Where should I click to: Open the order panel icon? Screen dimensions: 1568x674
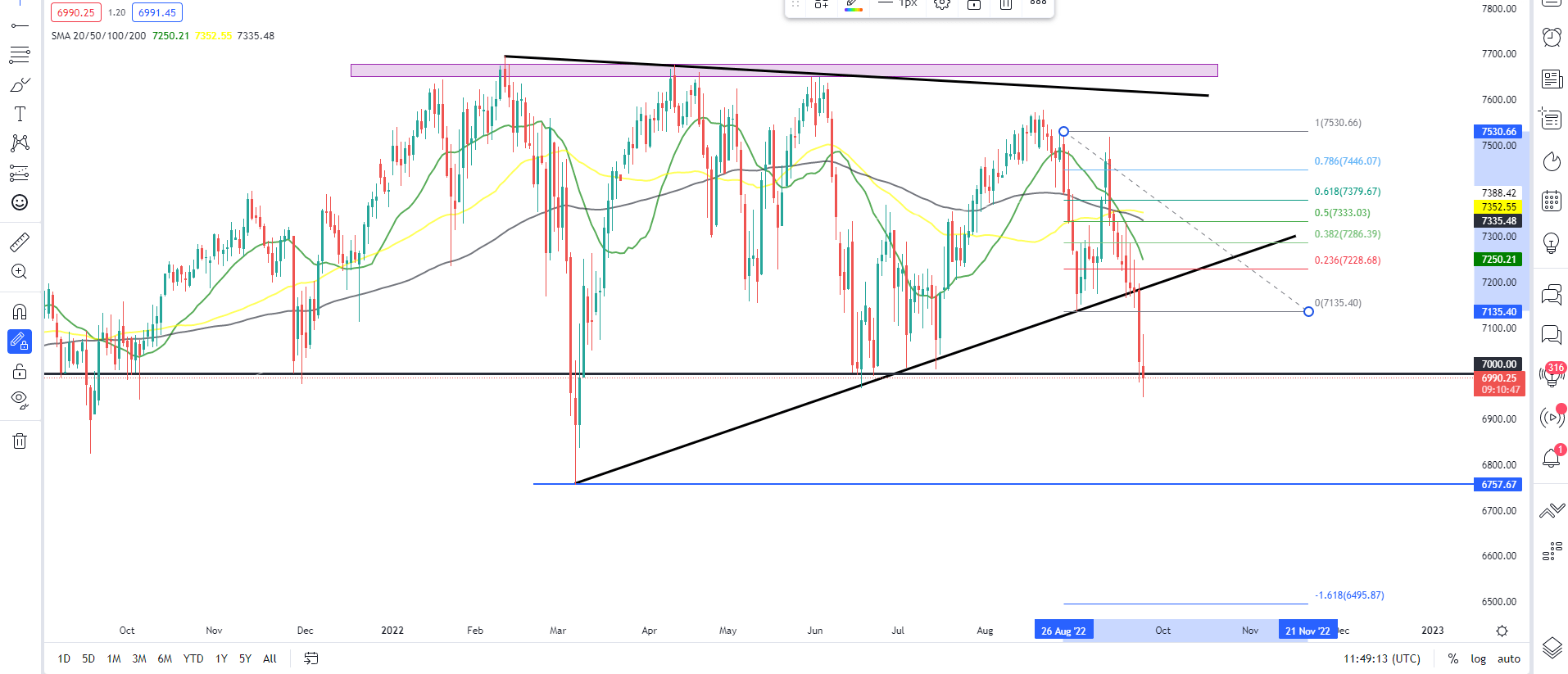1552,511
